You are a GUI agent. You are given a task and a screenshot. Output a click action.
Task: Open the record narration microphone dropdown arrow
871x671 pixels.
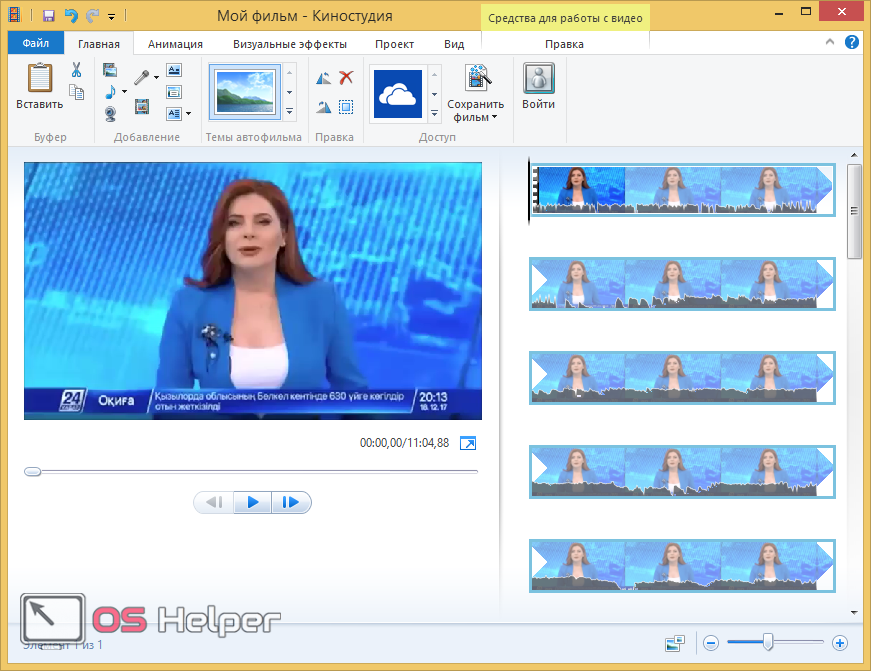pos(156,77)
